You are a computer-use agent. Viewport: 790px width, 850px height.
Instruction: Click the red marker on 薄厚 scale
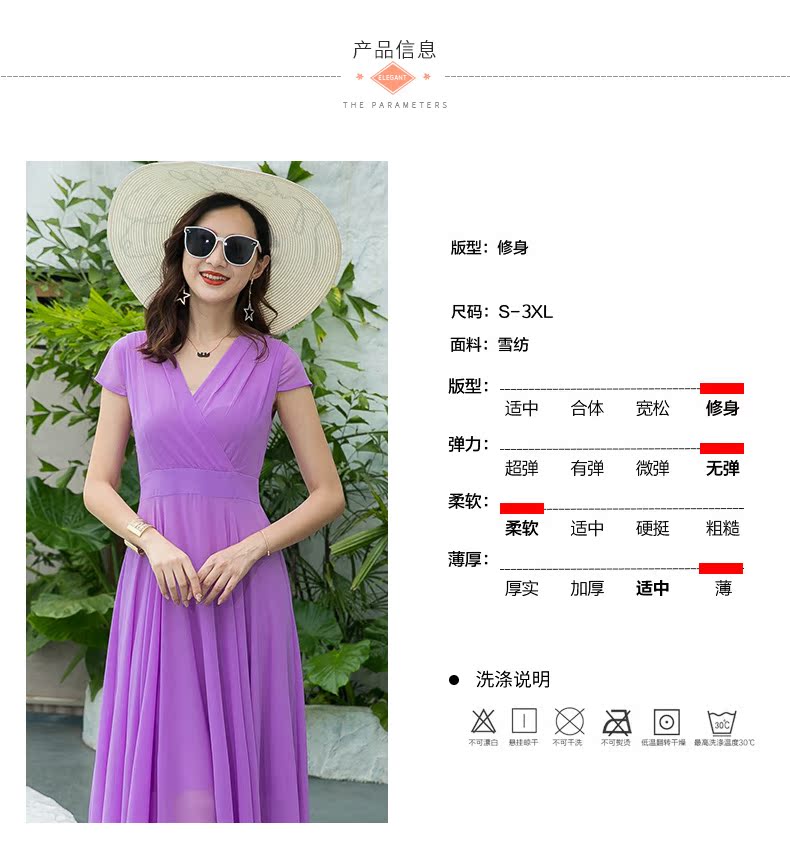click(x=721, y=568)
